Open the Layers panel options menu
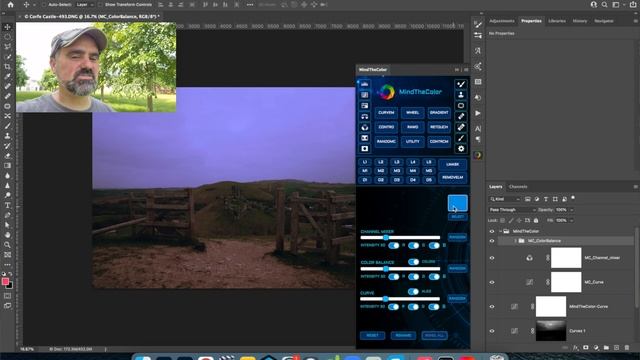The width and height of the screenshot is (640, 360). point(636,187)
